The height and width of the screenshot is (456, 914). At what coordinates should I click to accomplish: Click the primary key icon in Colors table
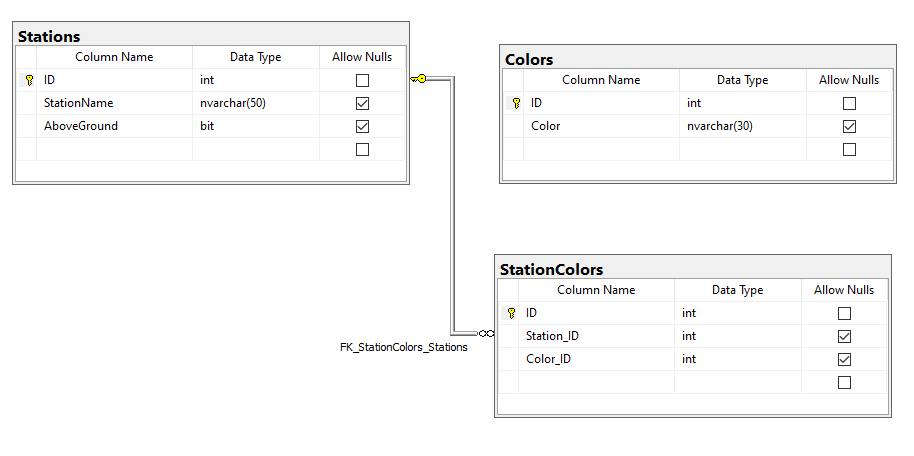click(516, 103)
